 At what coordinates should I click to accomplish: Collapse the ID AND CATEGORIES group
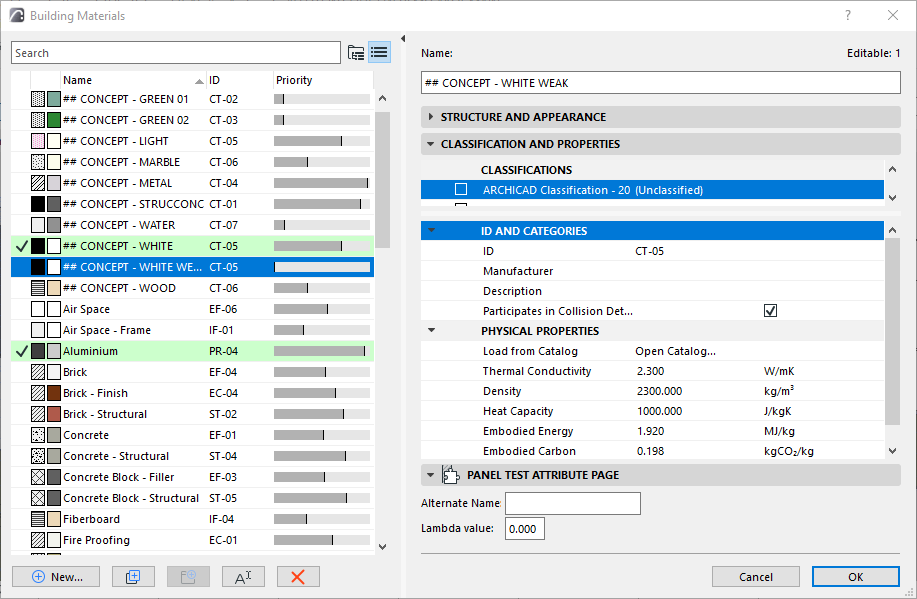coord(432,230)
